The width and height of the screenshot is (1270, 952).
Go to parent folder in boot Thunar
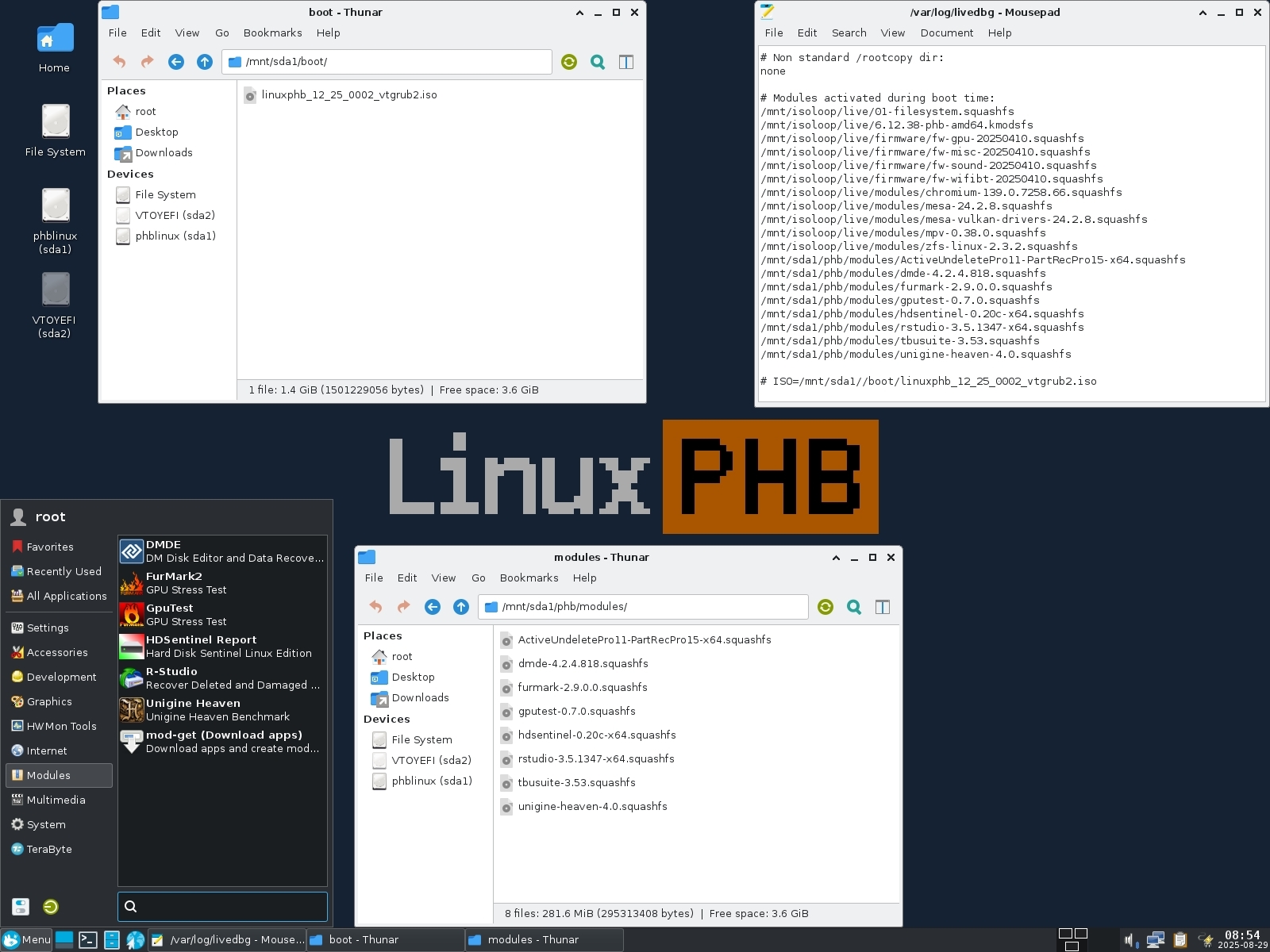[205, 62]
